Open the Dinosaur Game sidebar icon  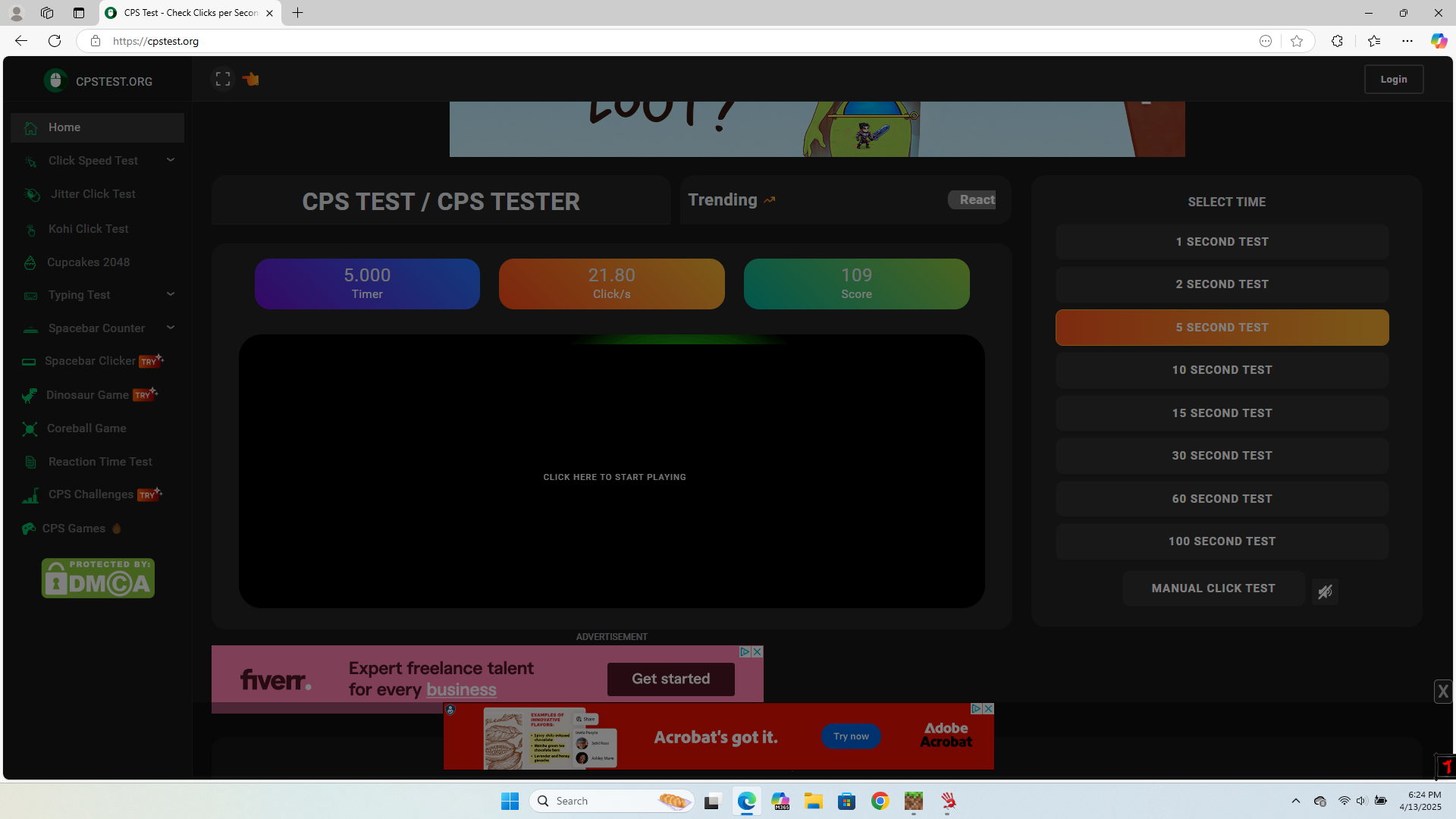point(30,395)
